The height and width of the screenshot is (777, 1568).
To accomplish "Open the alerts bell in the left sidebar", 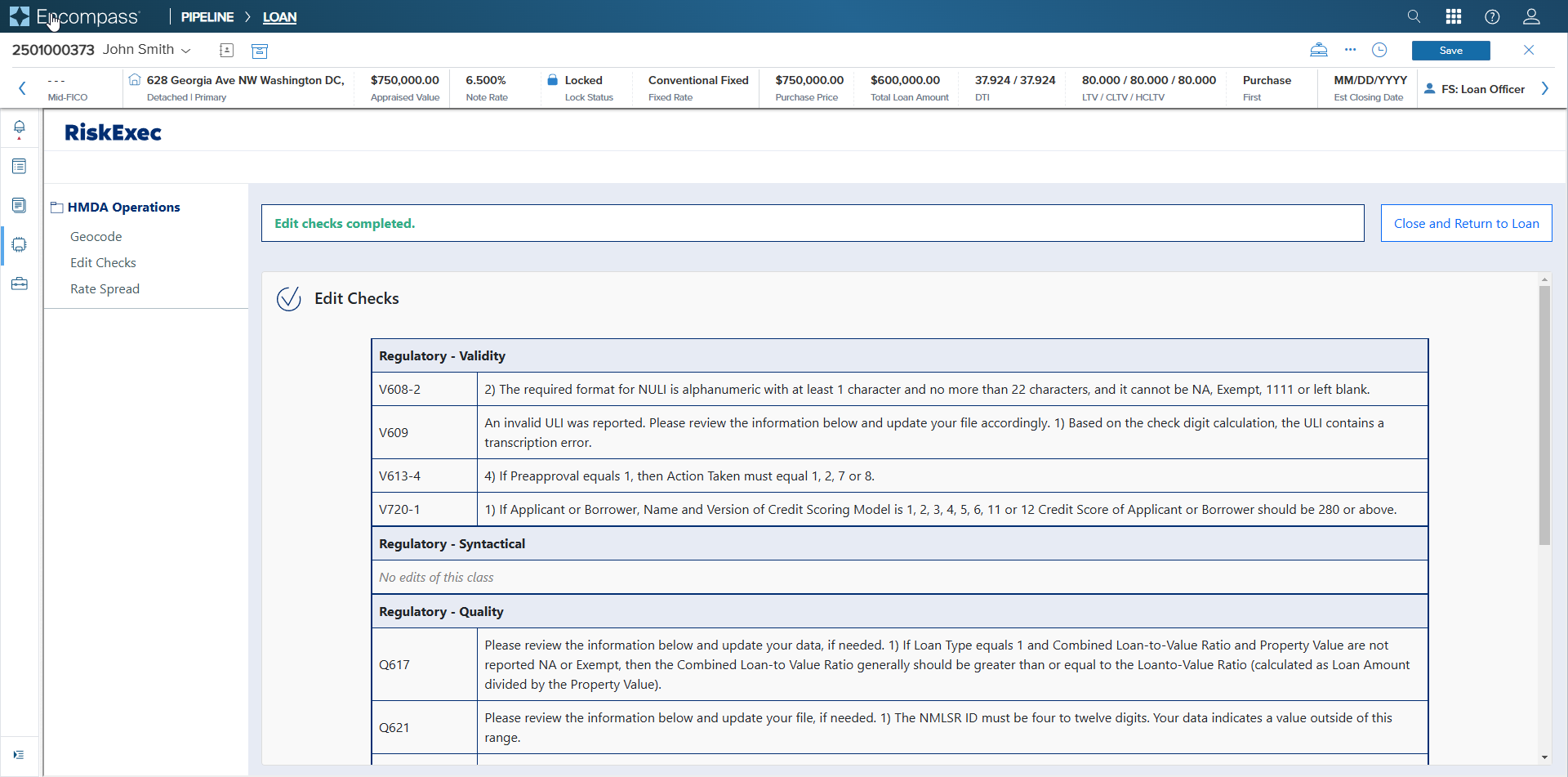I will tap(20, 128).
